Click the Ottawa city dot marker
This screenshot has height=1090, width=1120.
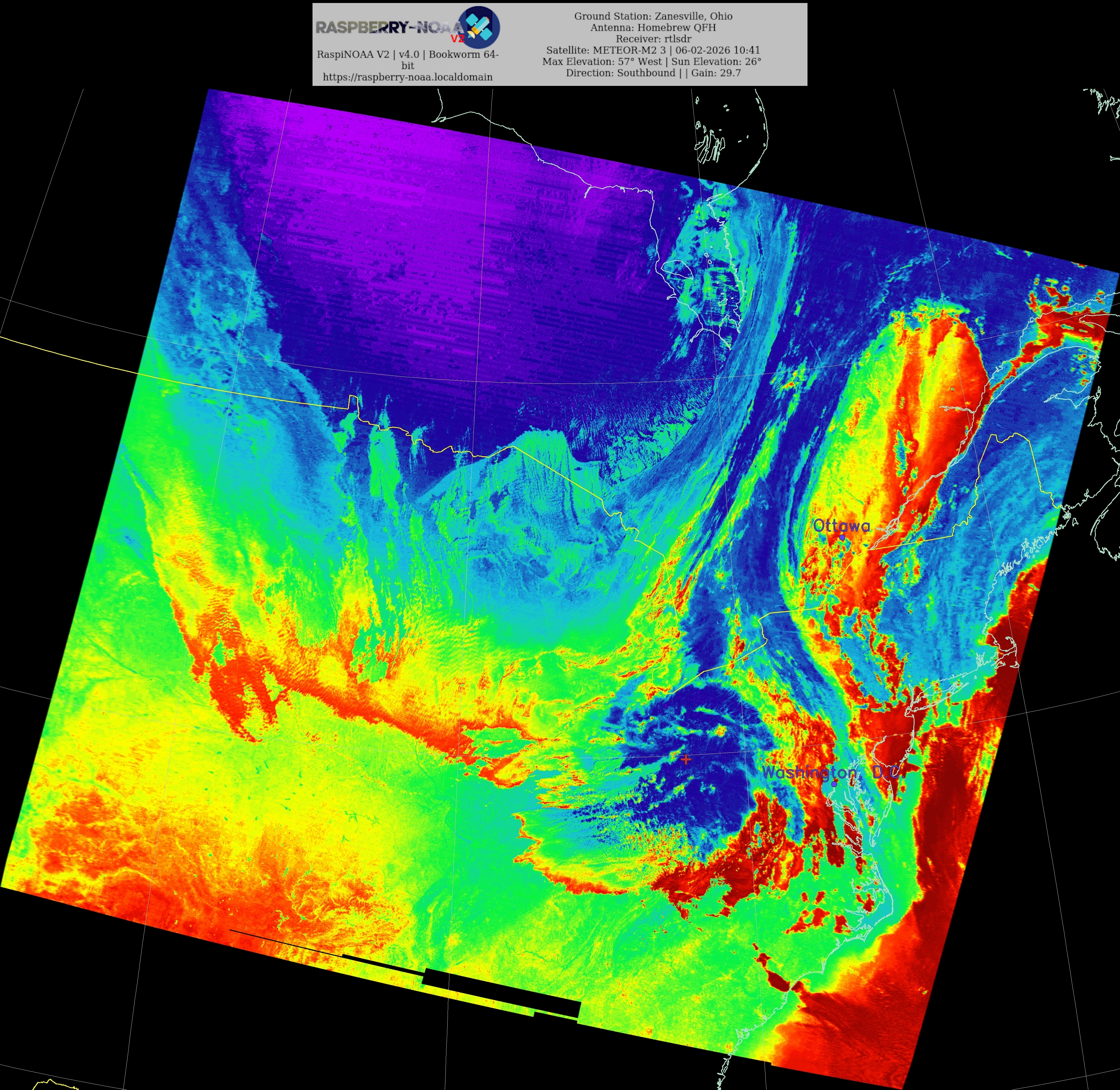click(x=842, y=538)
